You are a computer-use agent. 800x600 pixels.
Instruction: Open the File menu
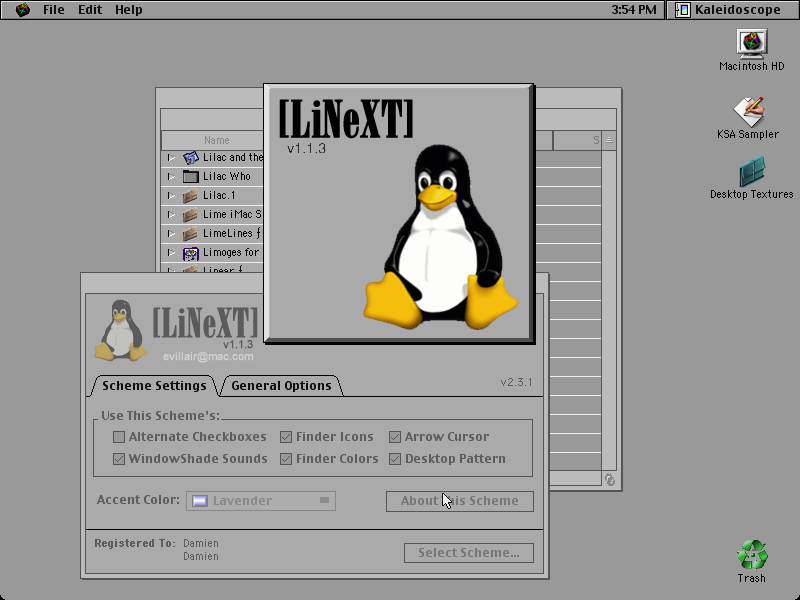pyautogui.click(x=54, y=10)
